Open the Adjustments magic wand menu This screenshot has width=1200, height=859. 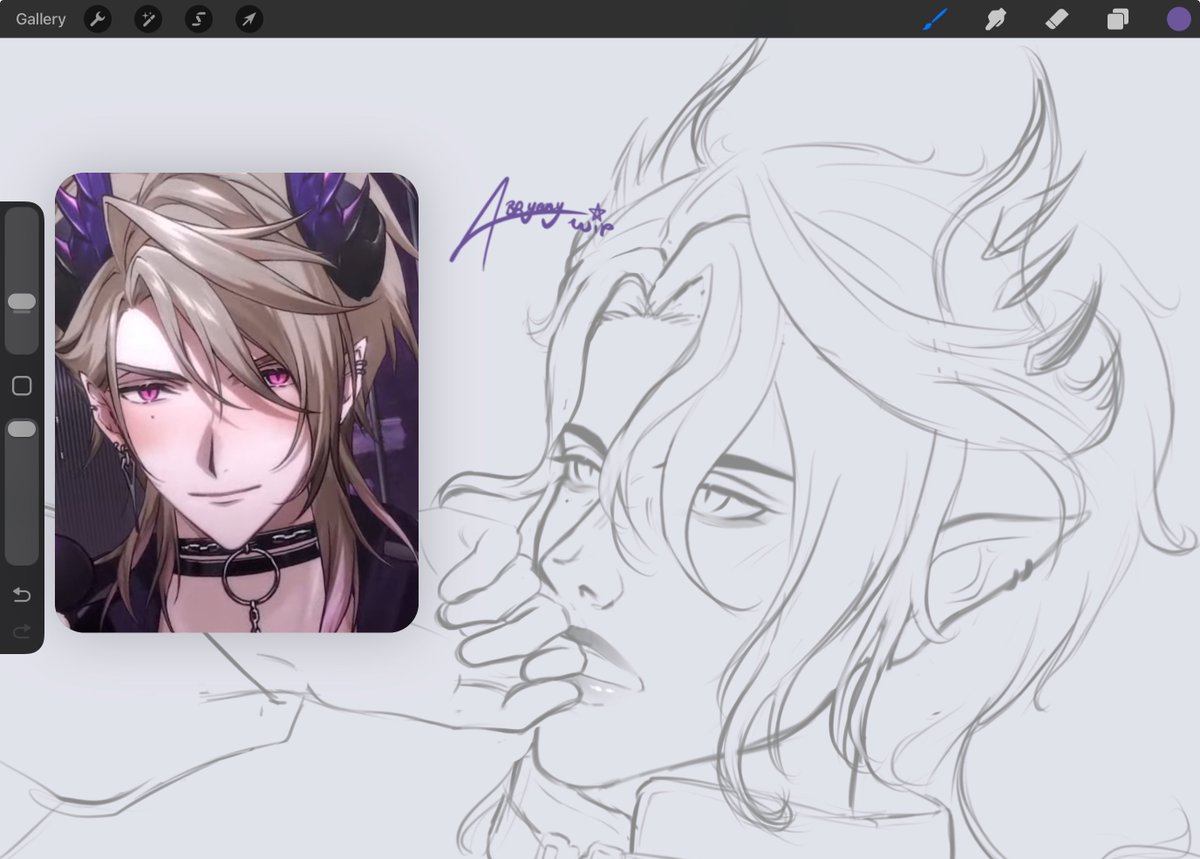click(x=148, y=19)
